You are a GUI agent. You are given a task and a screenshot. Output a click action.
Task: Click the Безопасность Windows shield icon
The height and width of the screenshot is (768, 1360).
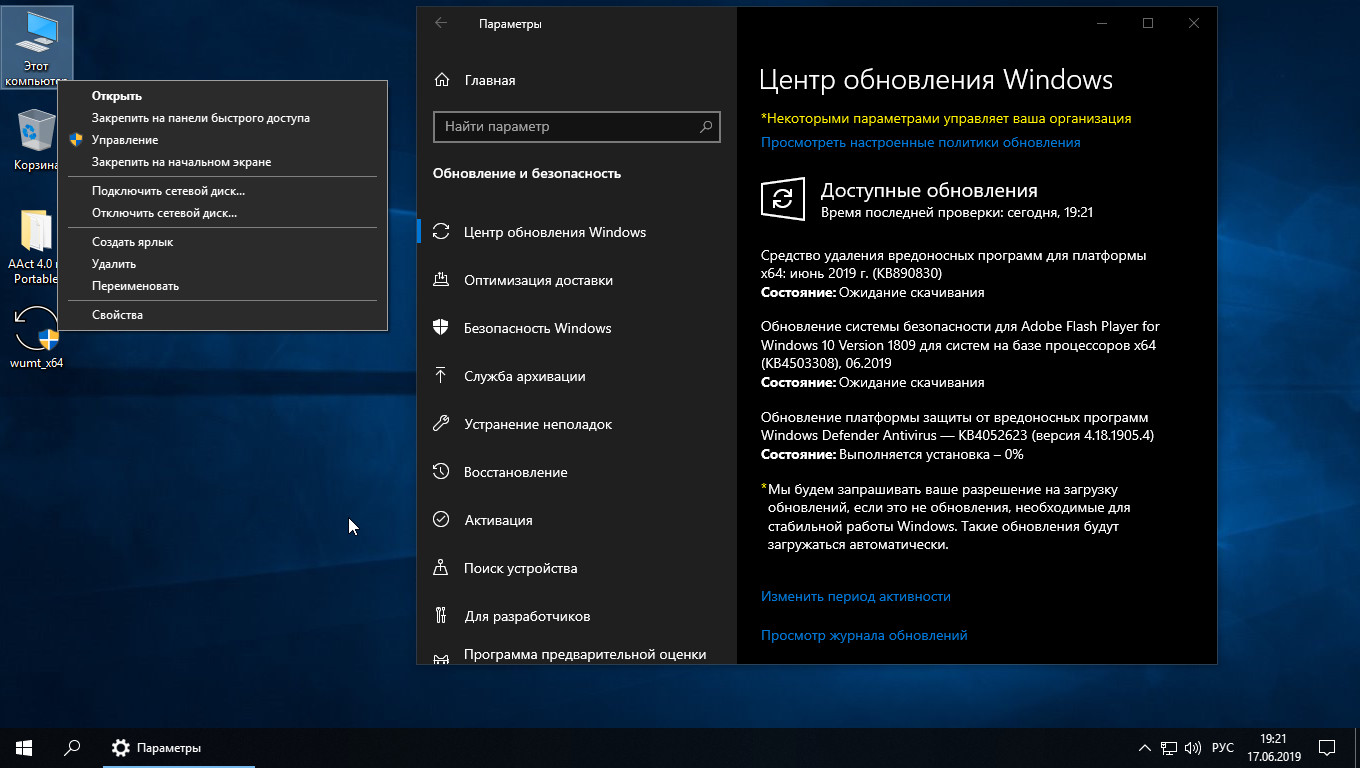[x=441, y=328]
